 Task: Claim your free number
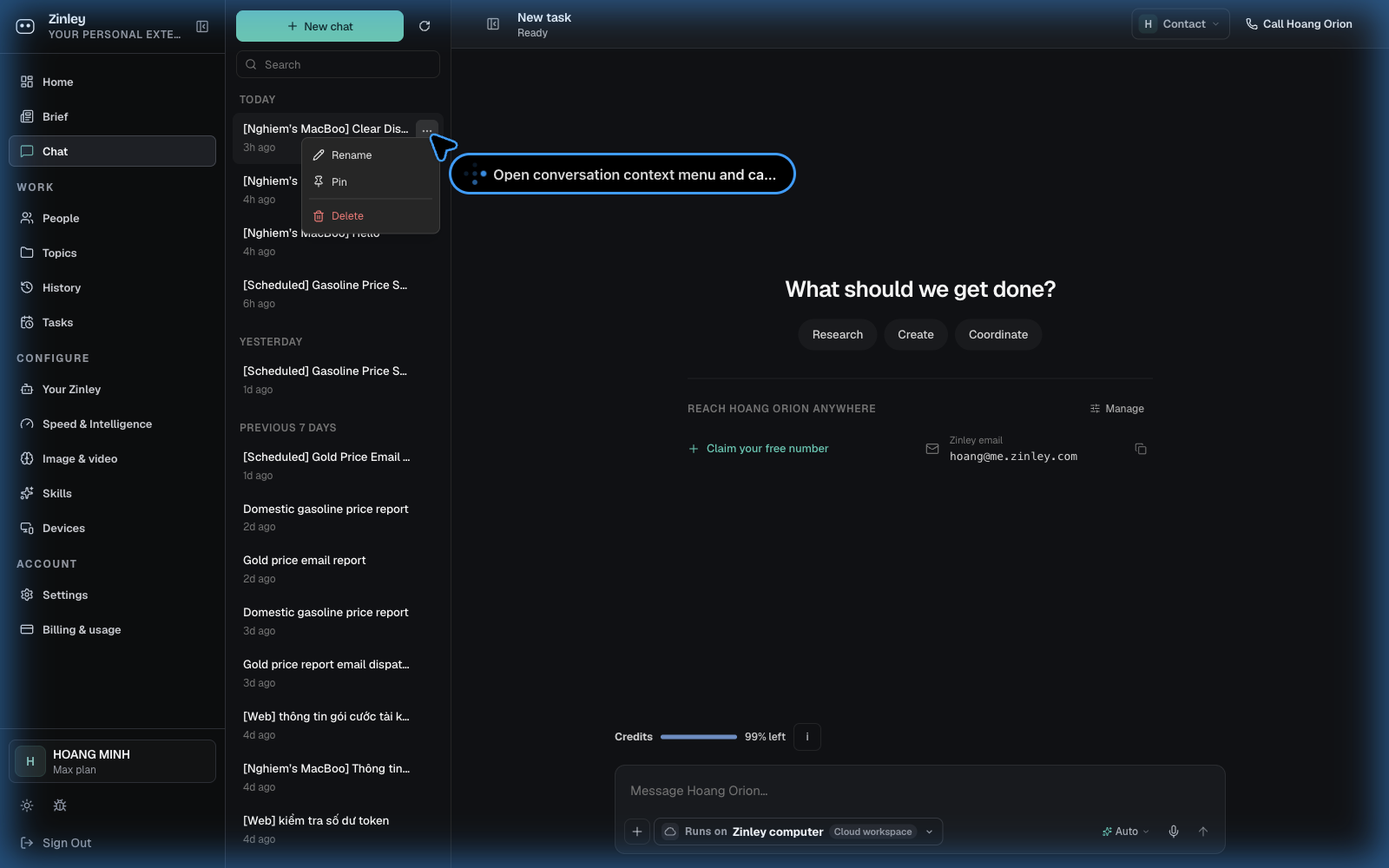[x=759, y=449]
